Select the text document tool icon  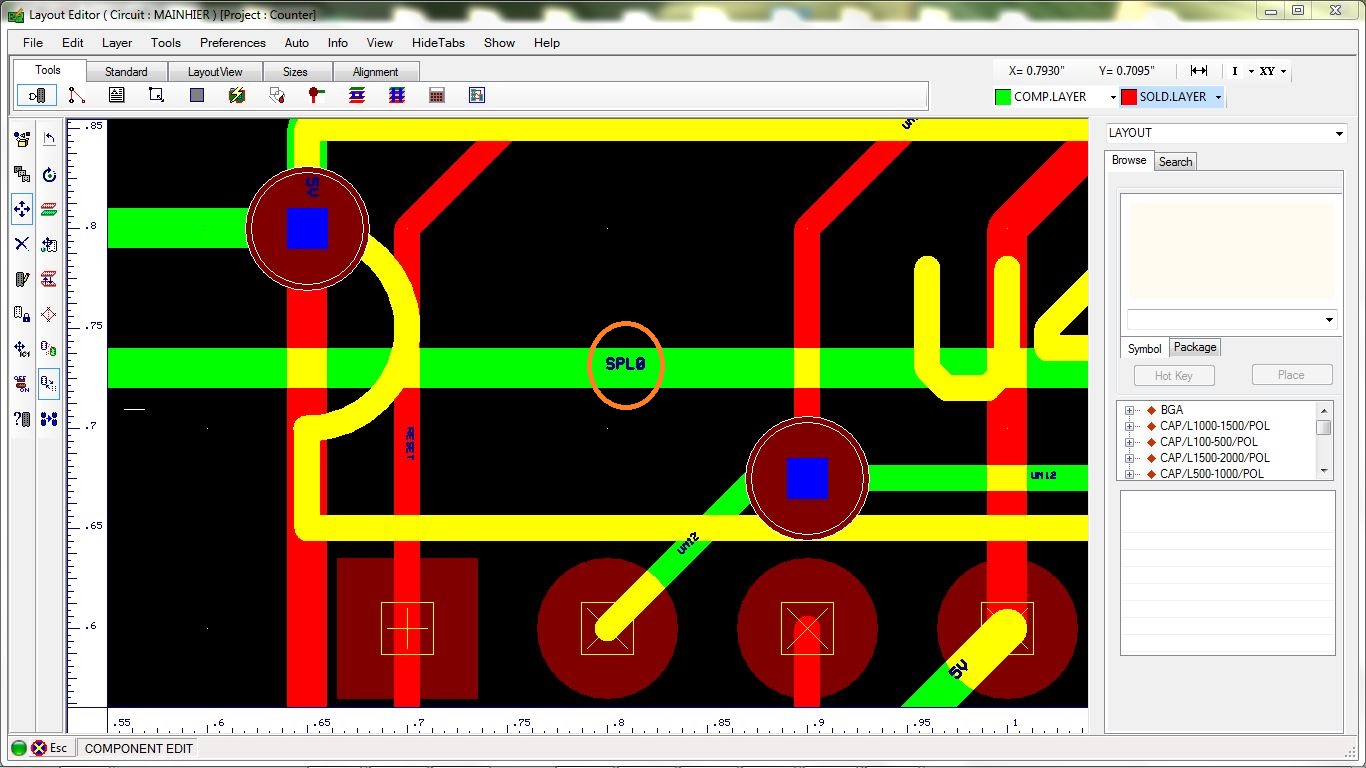[117, 96]
